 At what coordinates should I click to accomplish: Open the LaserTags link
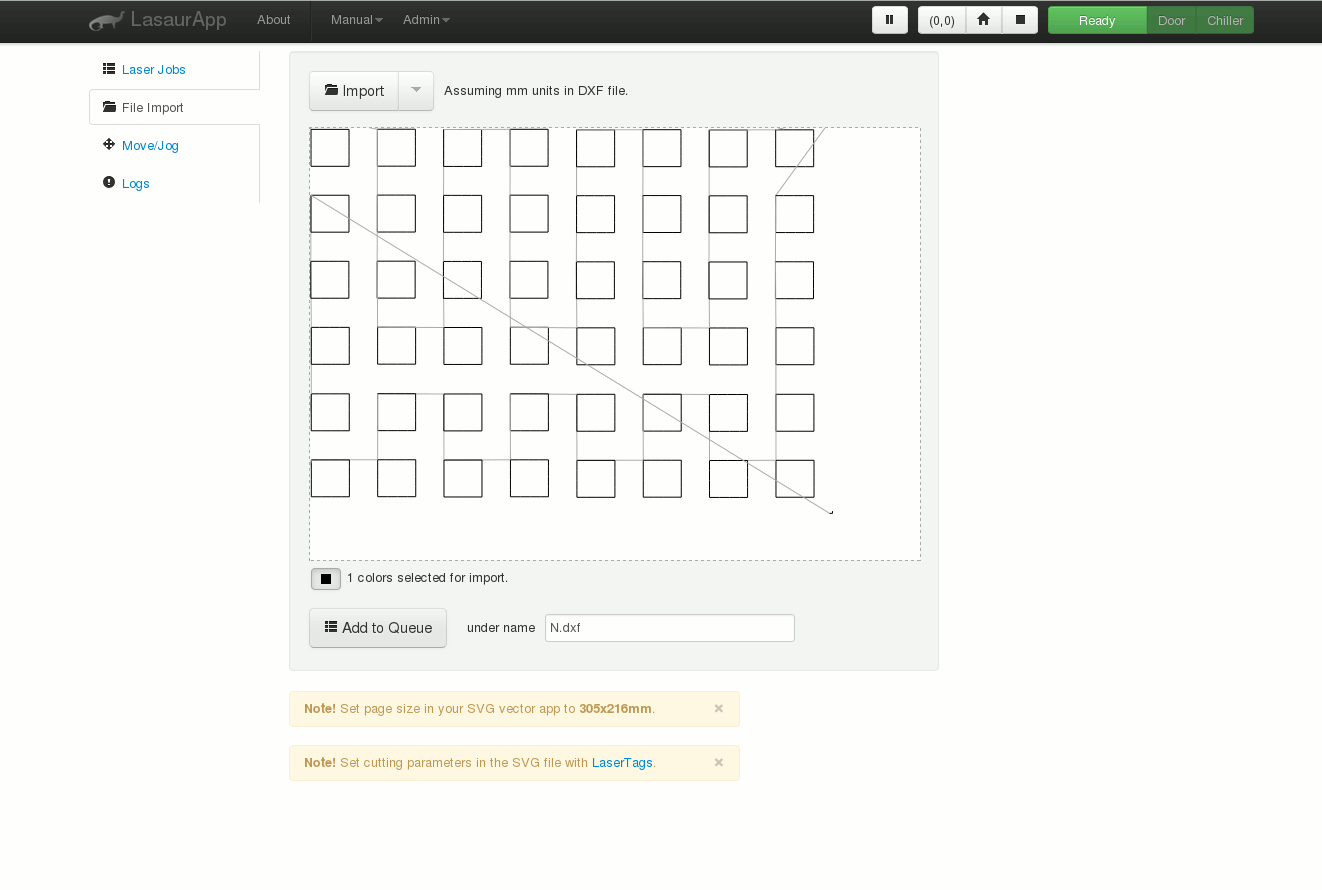click(622, 762)
